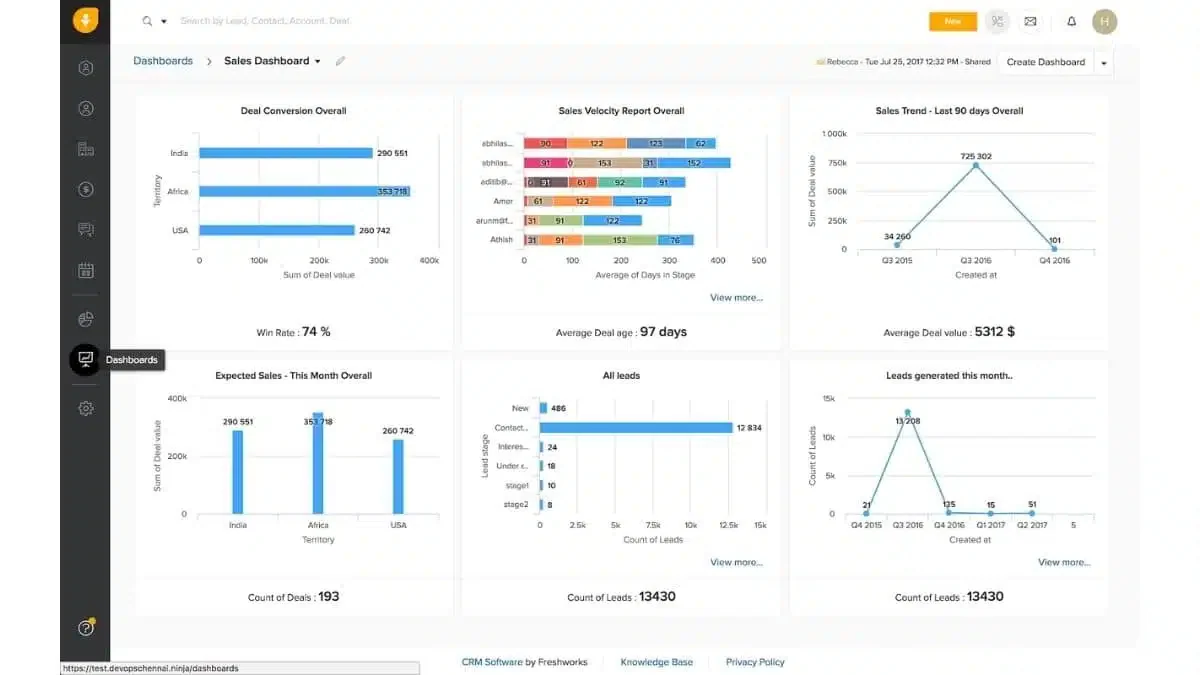Open the Conversations chat icon in the sidebar
Viewport: 1200px width, 675px height.
(x=85, y=230)
